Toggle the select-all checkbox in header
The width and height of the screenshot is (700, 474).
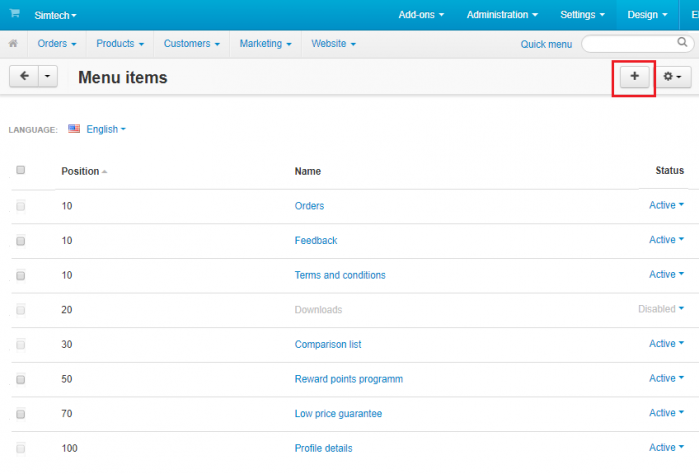[x=21, y=170]
